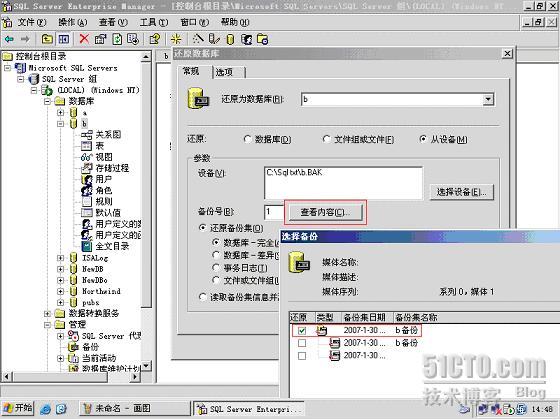Expand the pubs database node
Screen dimensions: 560x420
tap(61, 302)
